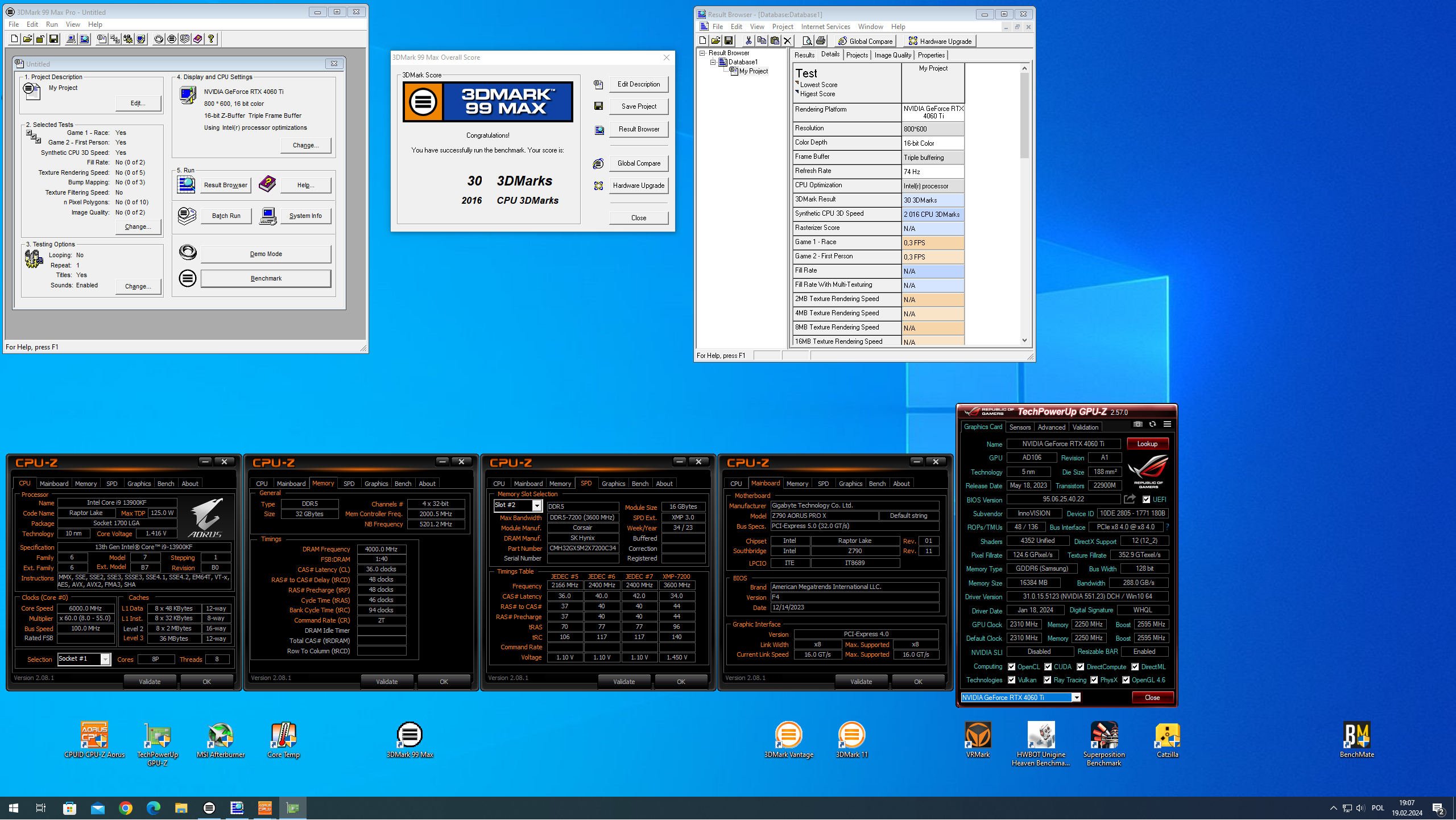Click the GPU-Z refresh icon
The height and width of the screenshot is (820, 1456).
click(x=1152, y=425)
